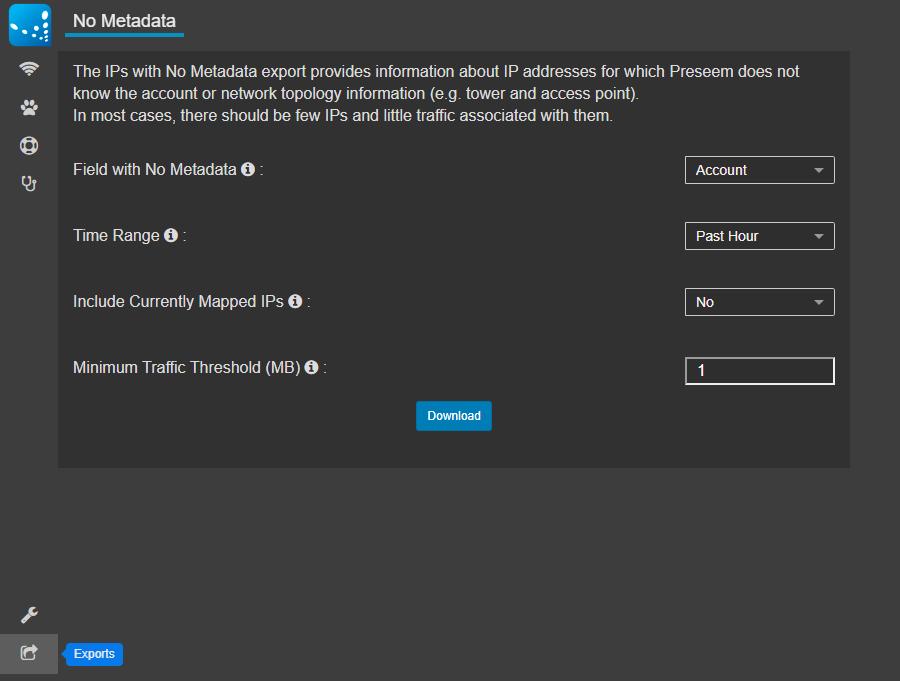
Task: Click the Minimum Traffic Threshold input
Action: (x=759, y=371)
